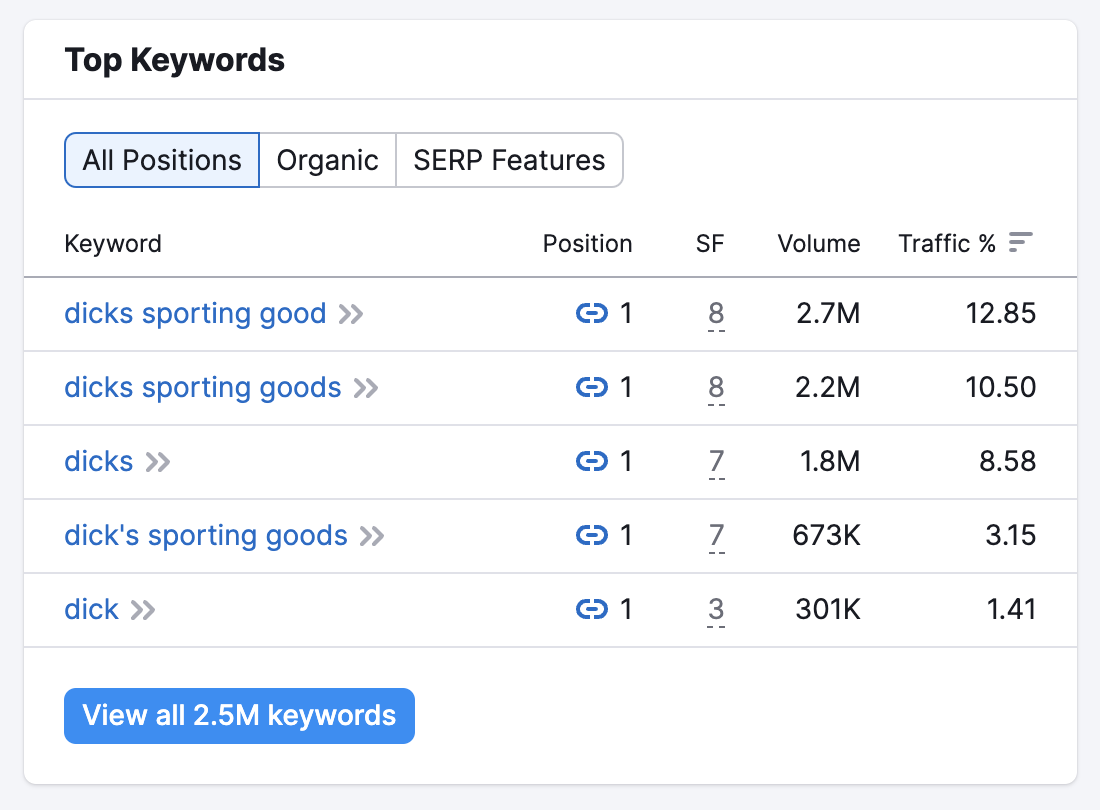Click the SF column header

(x=709, y=243)
